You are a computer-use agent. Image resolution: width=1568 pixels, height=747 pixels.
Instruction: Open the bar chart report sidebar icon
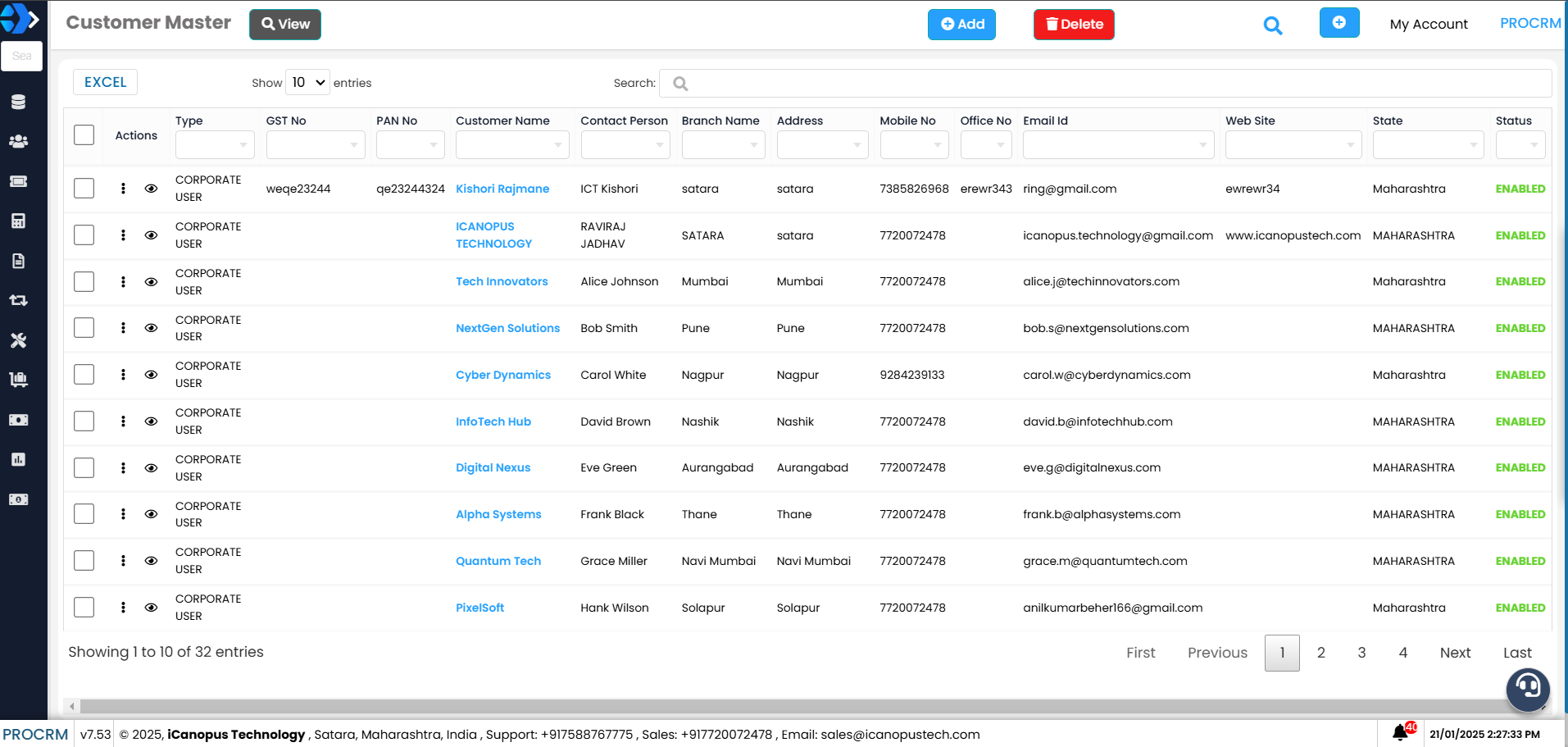click(18, 459)
